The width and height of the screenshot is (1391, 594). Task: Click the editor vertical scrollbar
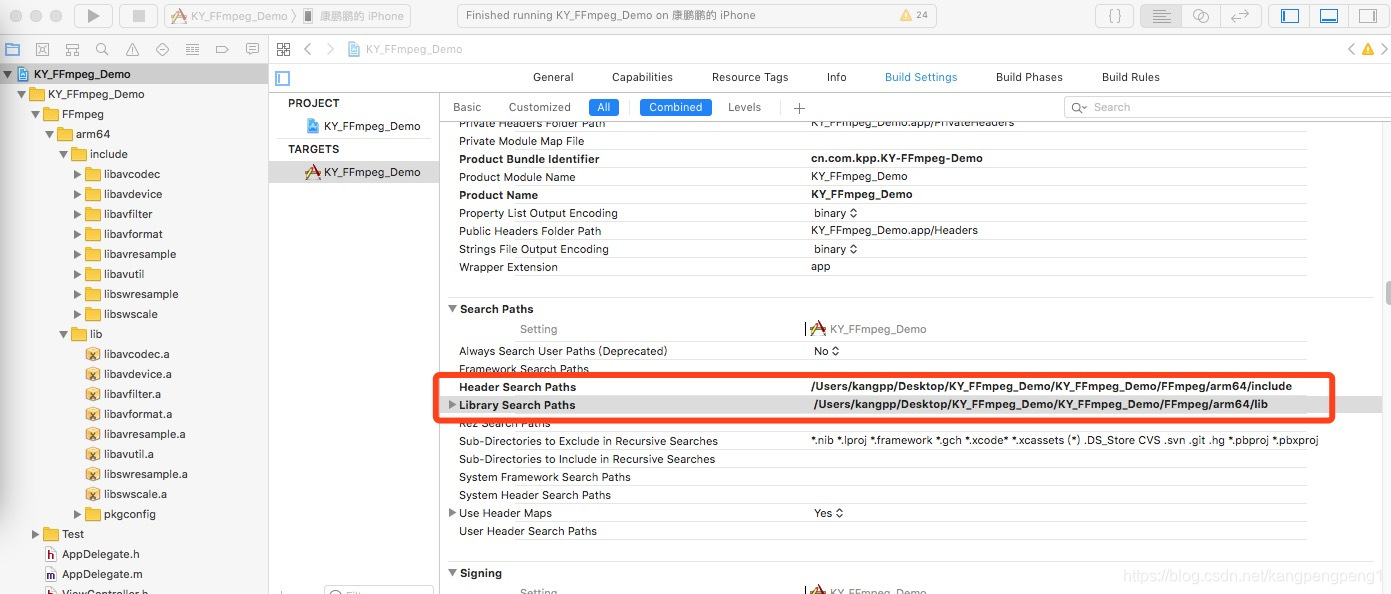(x=1386, y=292)
